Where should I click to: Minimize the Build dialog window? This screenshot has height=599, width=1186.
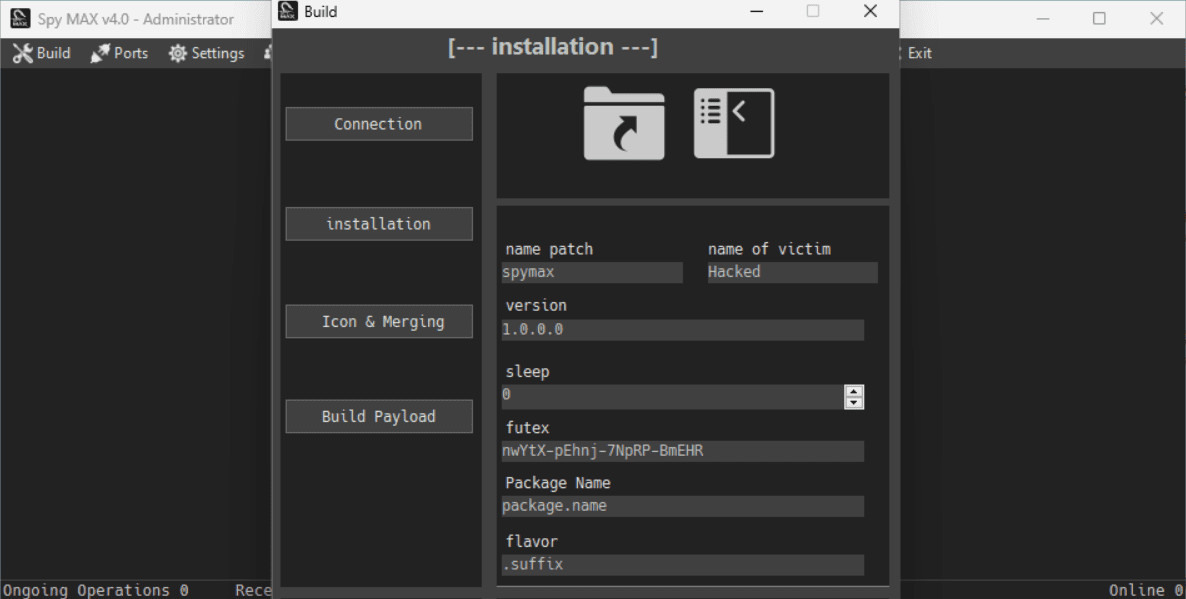click(x=756, y=11)
